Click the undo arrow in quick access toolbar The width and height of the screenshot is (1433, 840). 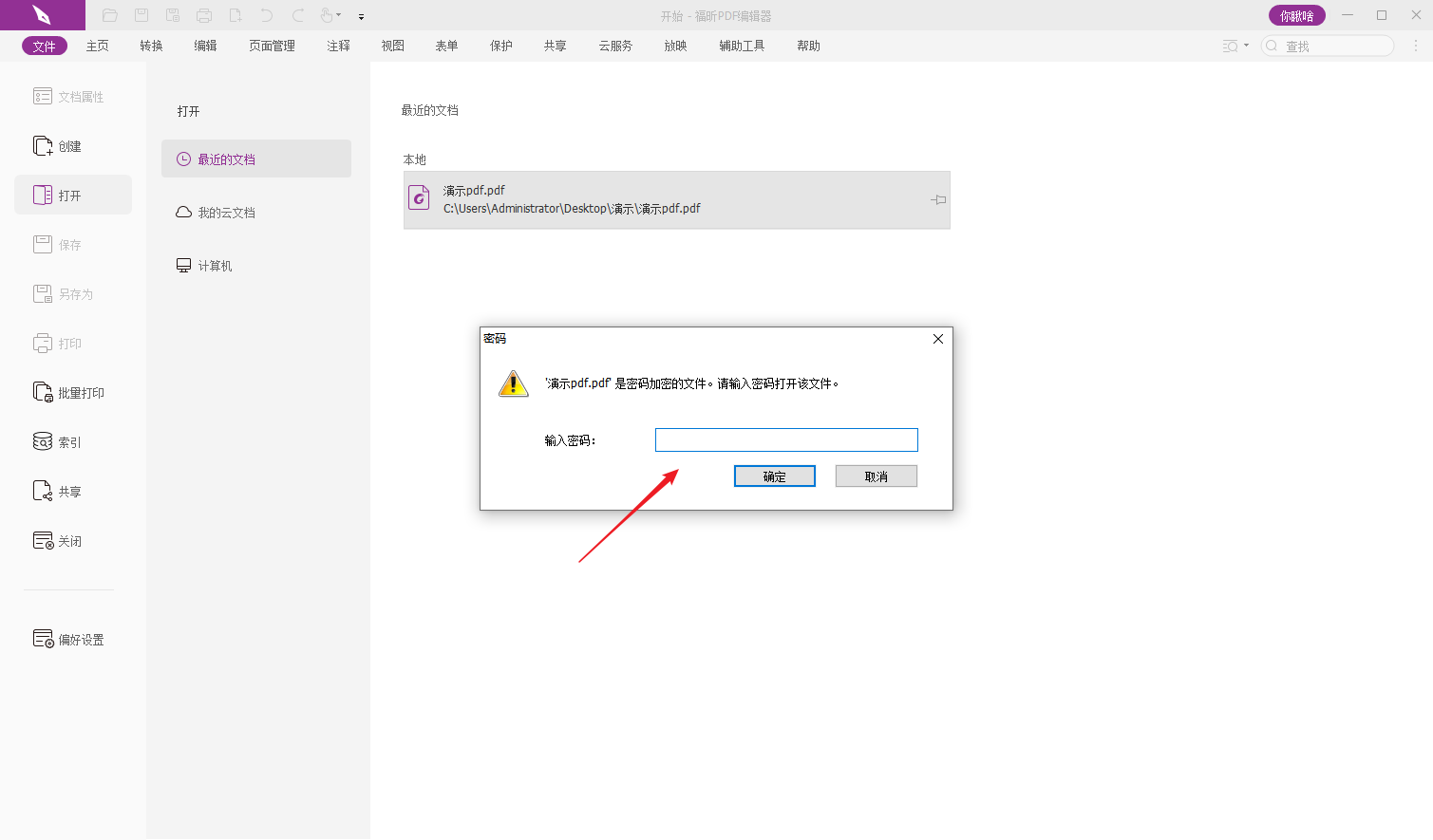[267, 15]
